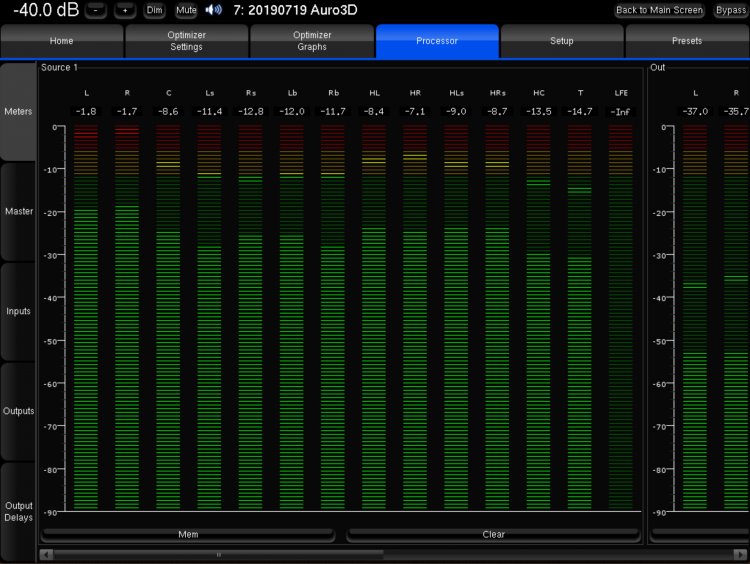Toggle the Bypass button
The image size is (750, 564).
click(730, 10)
